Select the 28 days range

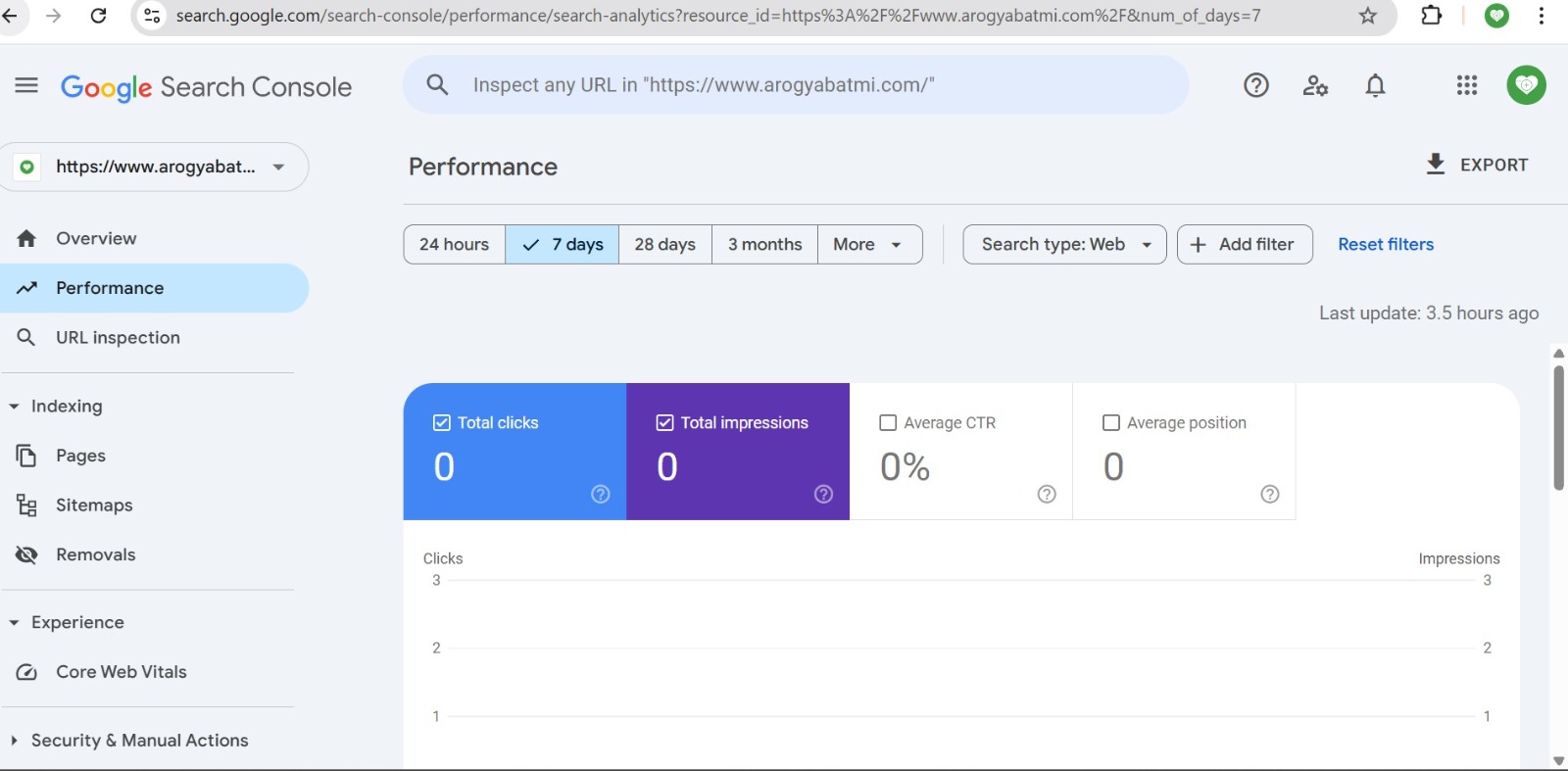point(665,244)
